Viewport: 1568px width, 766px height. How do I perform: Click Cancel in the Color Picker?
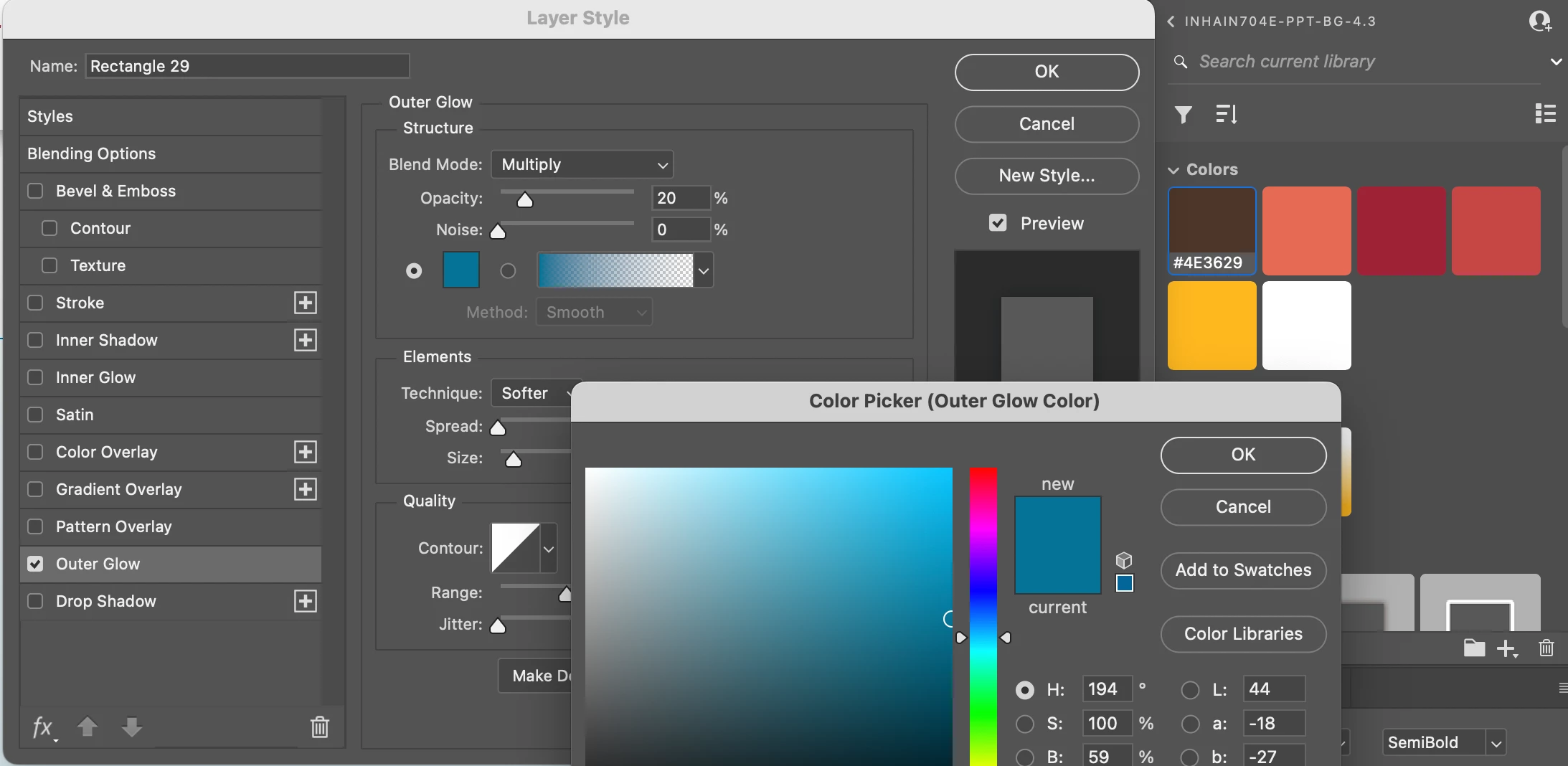pyautogui.click(x=1243, y=507)
